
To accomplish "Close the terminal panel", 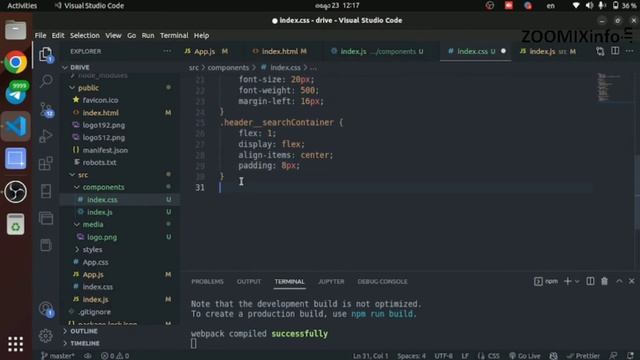I will click(x=631, y=281).
